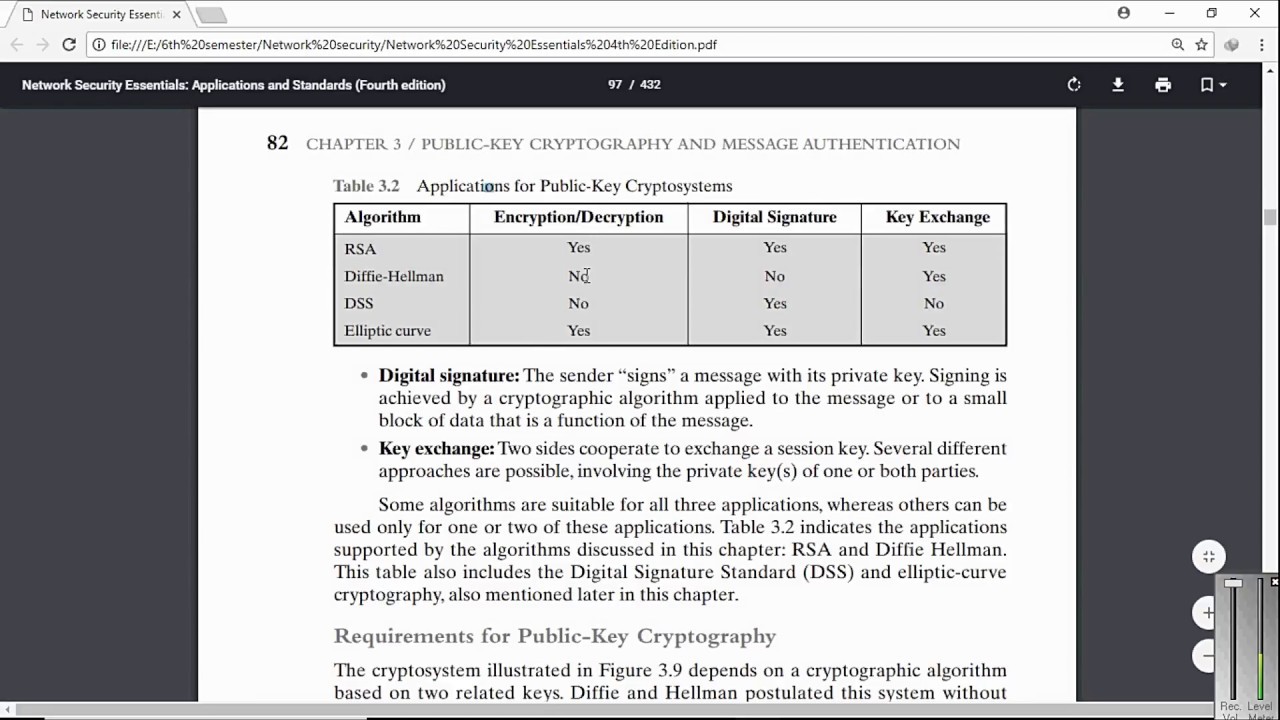Zoom in with the plus button
The height and width of the screenshot is (720, 1280).
[1208, 612]
